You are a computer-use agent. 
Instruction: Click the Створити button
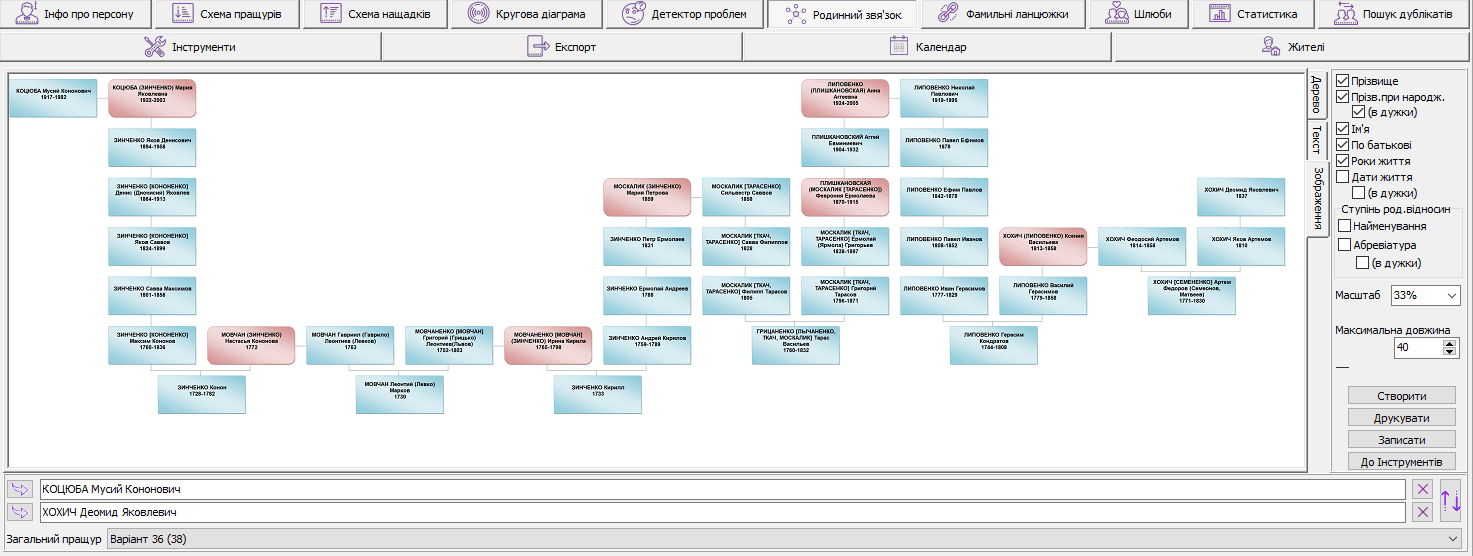pos(1401,396)
